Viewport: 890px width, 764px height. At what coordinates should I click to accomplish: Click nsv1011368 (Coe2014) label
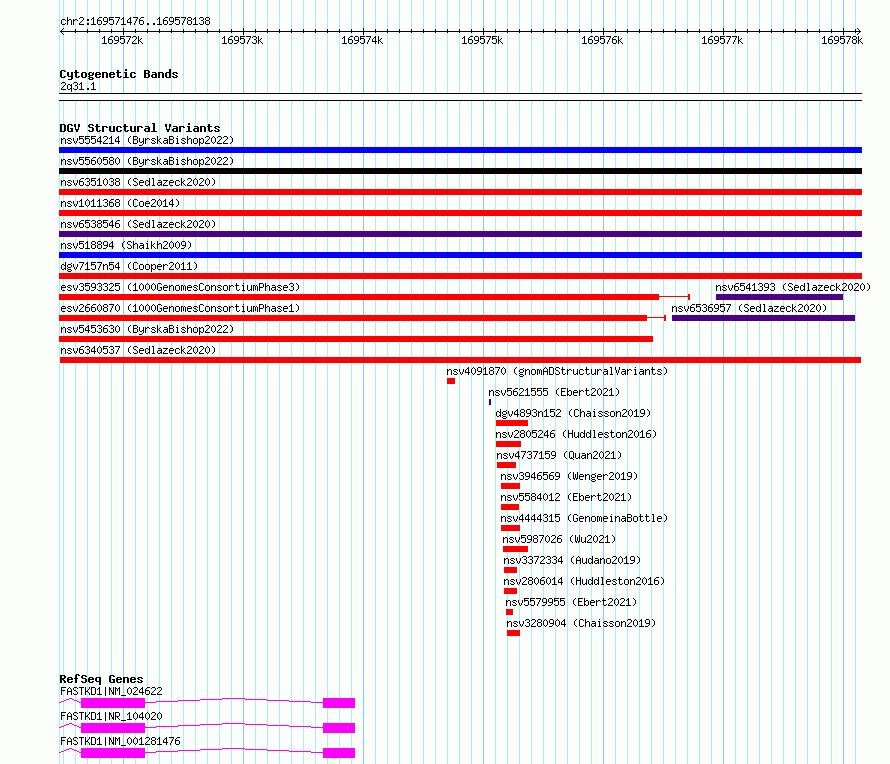[120, 203]
